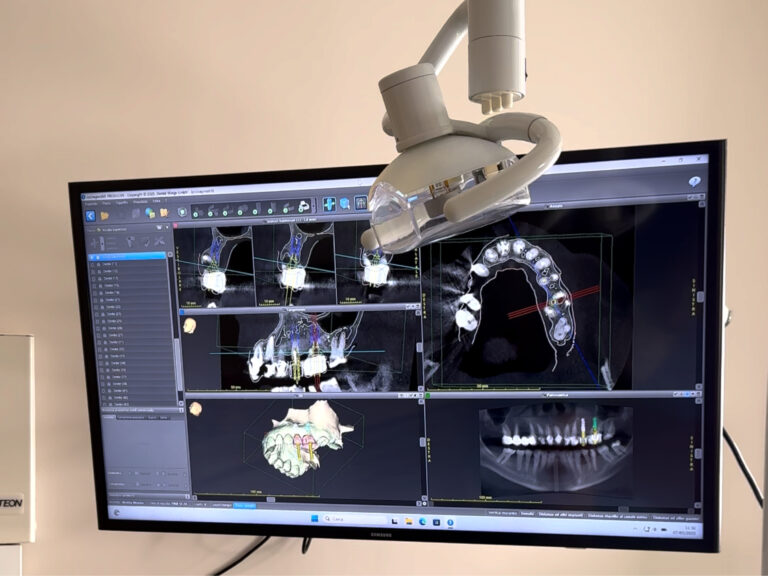Click the skull orientation icon in 3D view
Screen dimensions: 768x576
click(194, 409)
